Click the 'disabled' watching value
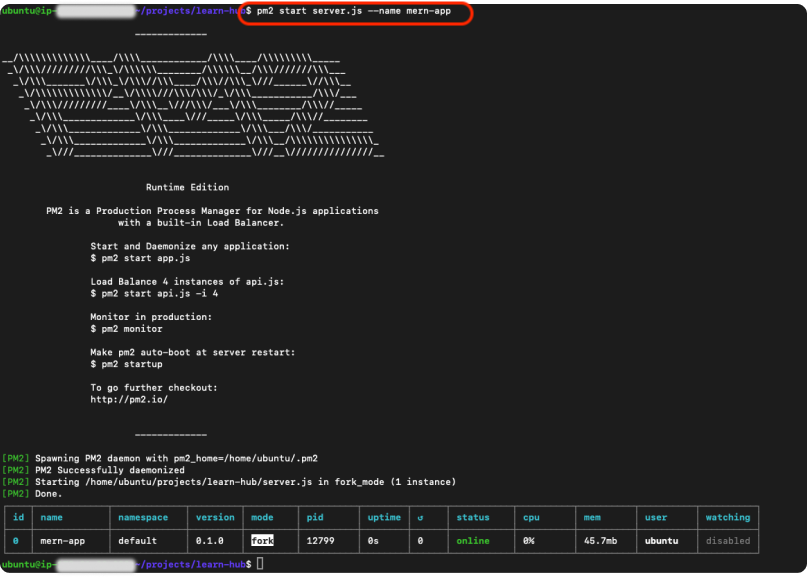This screenshot has width=807, height=577. click(x=727, y=541)
